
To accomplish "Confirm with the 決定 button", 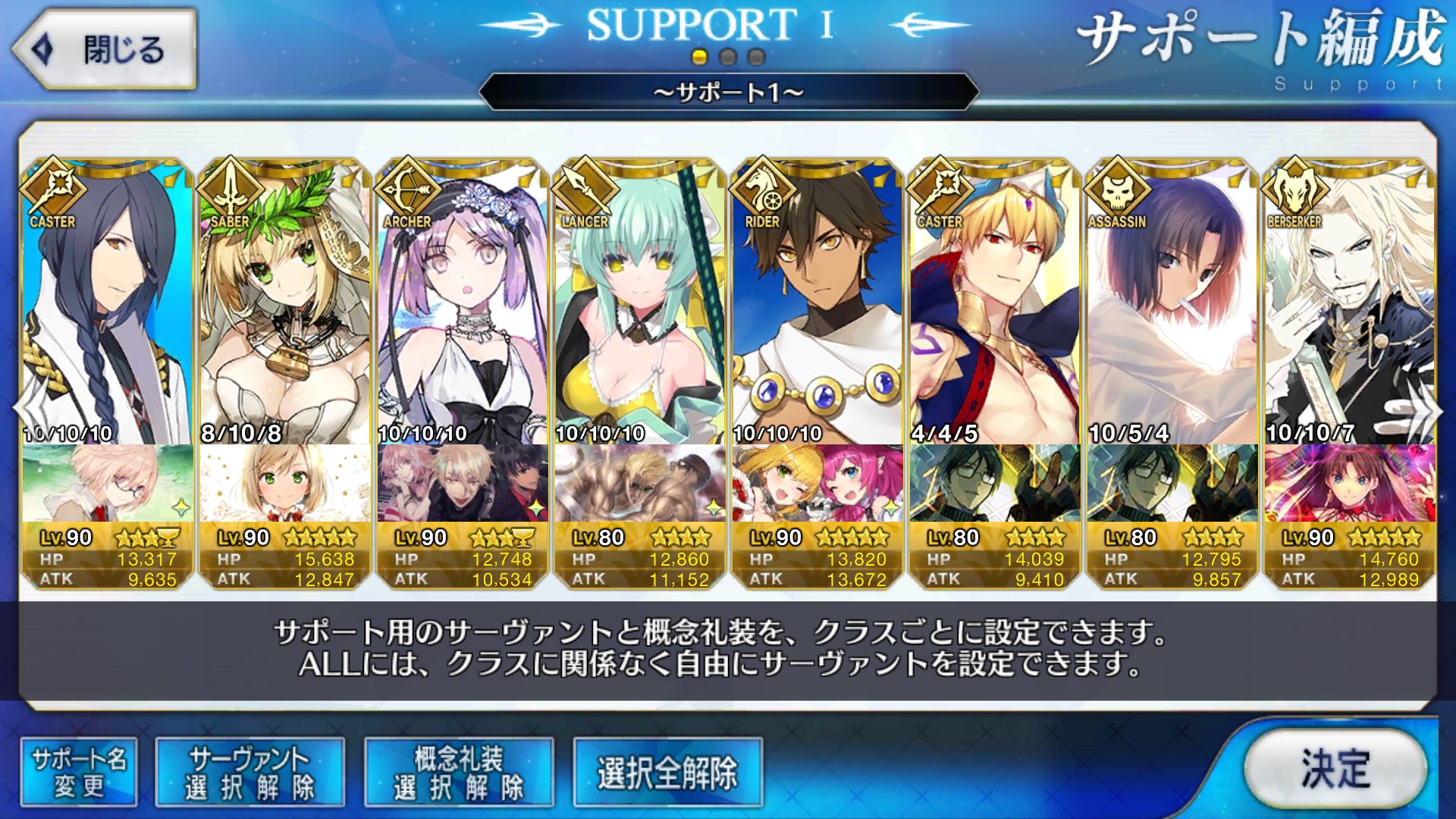I will [x=1335, y=769].
